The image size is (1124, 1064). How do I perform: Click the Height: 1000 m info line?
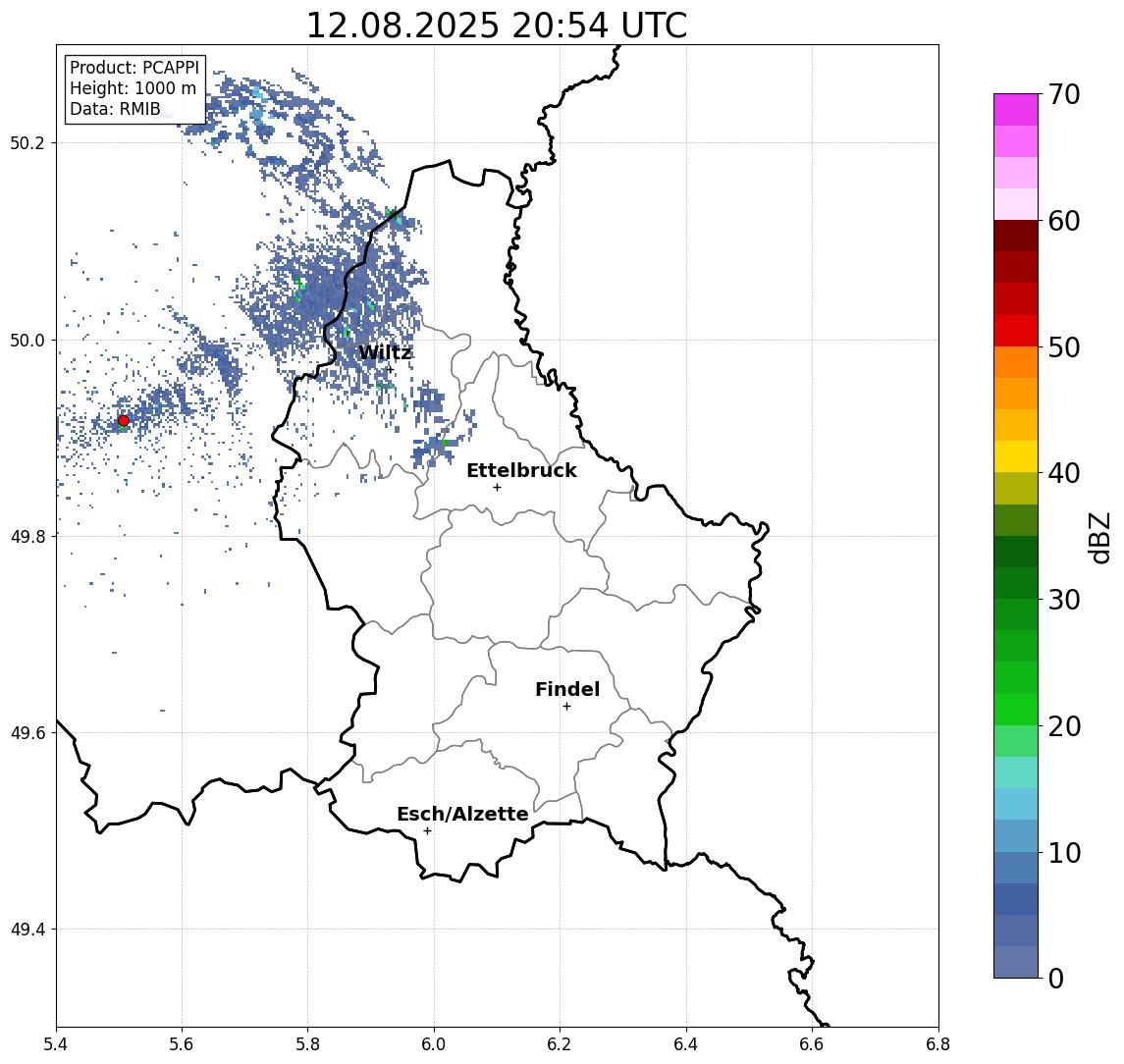click(x=133, y=89)
